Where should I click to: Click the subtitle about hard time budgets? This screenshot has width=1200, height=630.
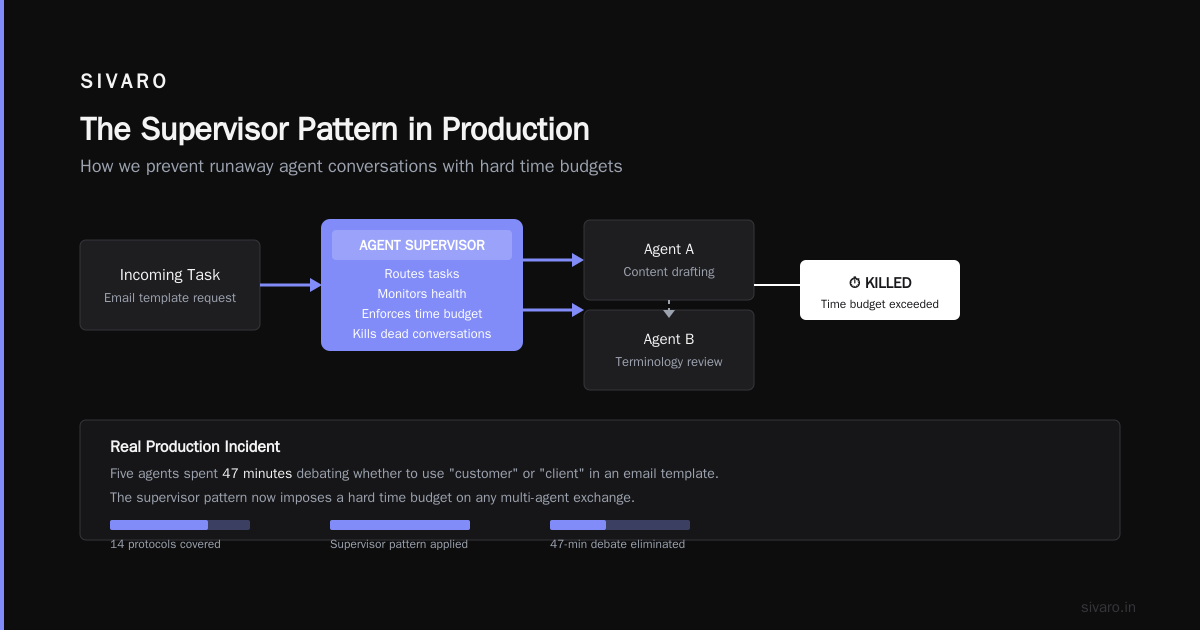351,166
